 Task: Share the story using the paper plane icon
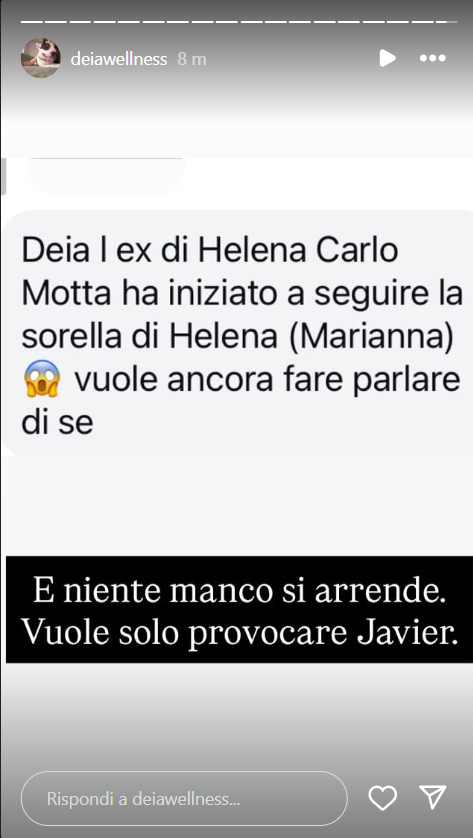click(432, 797)
